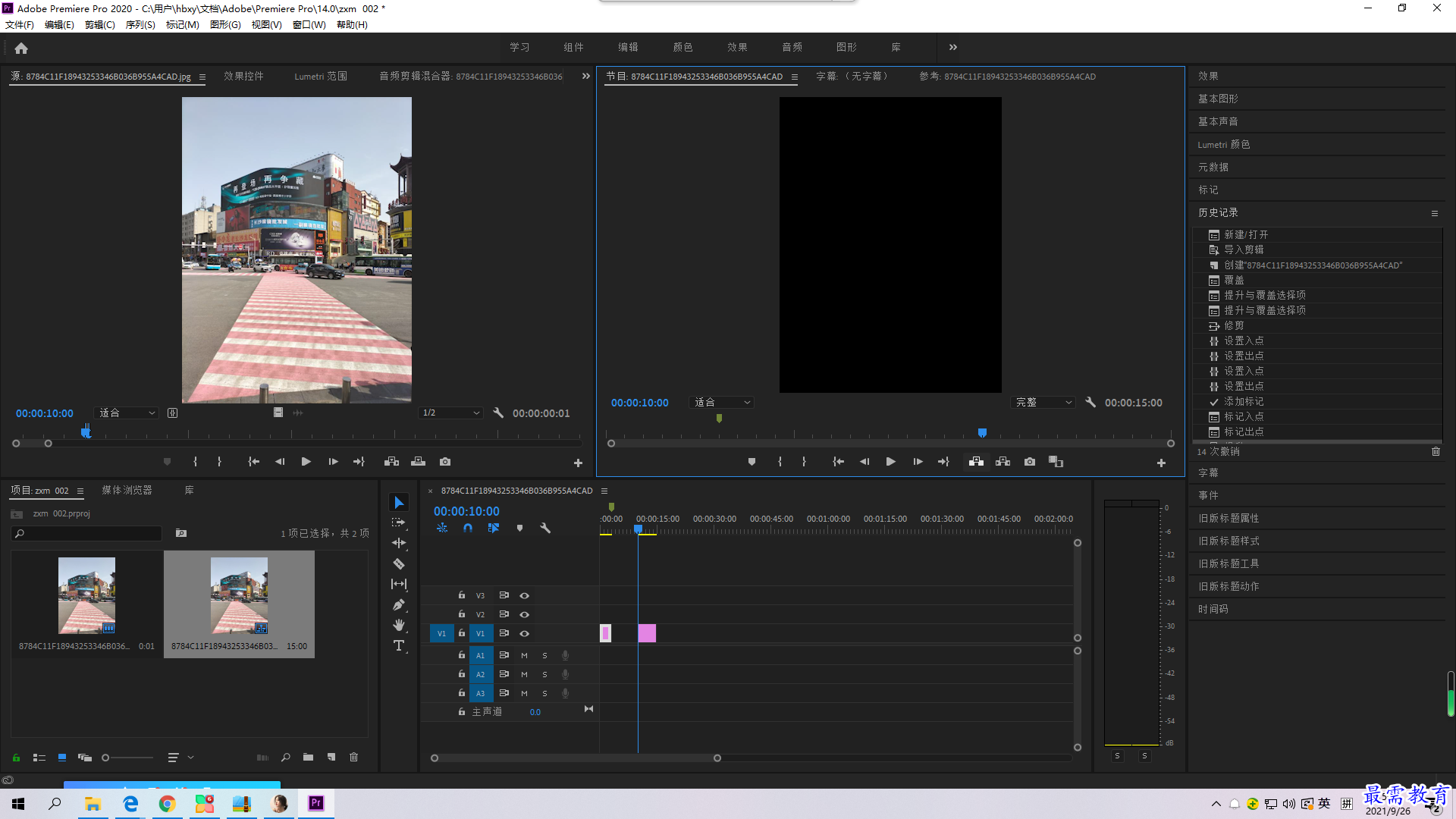Expand Source panel tabs overflow chevron
This screenshot has width=1456, height=819.
pyautogui.click(x=585, y=76)
